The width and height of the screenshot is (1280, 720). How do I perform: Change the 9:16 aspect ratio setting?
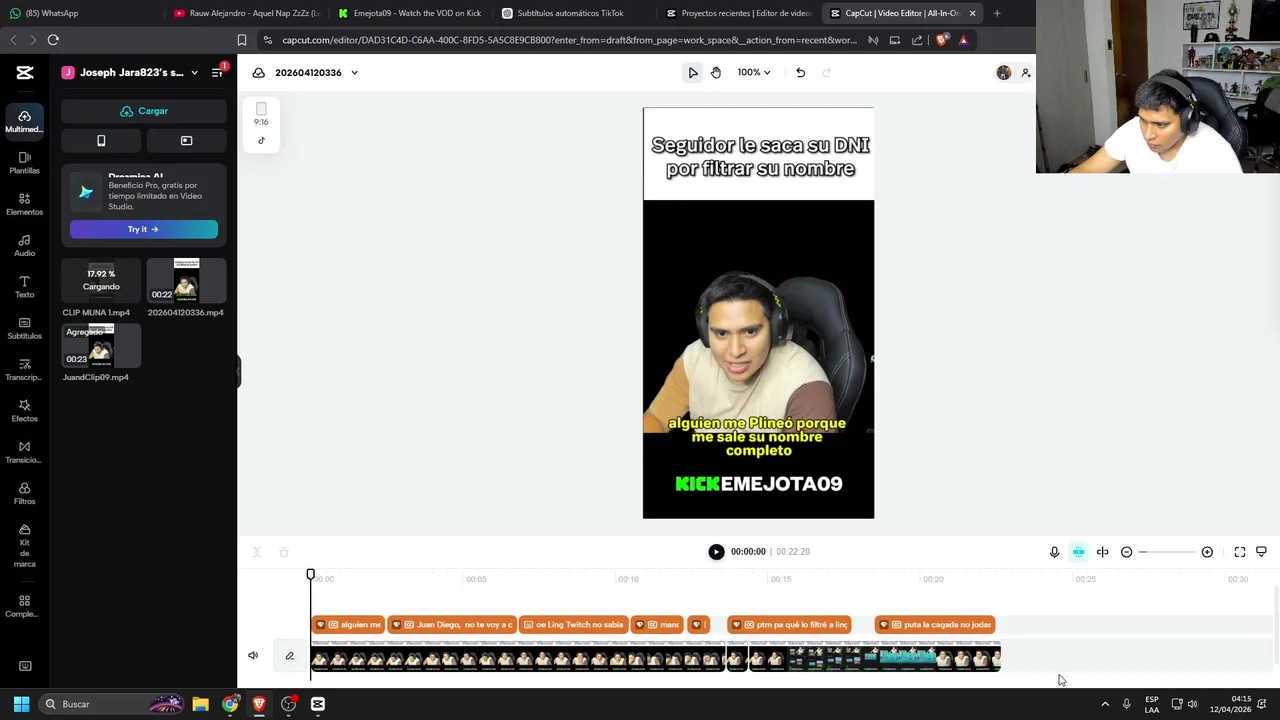tap(261, 115)
